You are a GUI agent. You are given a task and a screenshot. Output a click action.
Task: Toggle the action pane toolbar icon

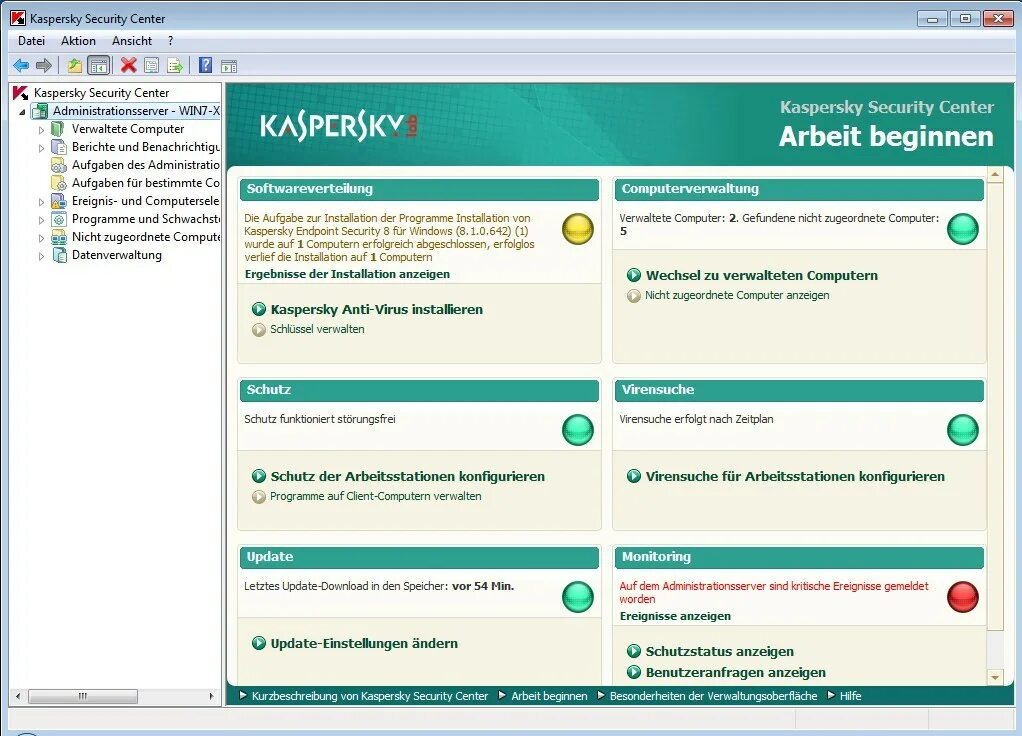pos(229,66)
